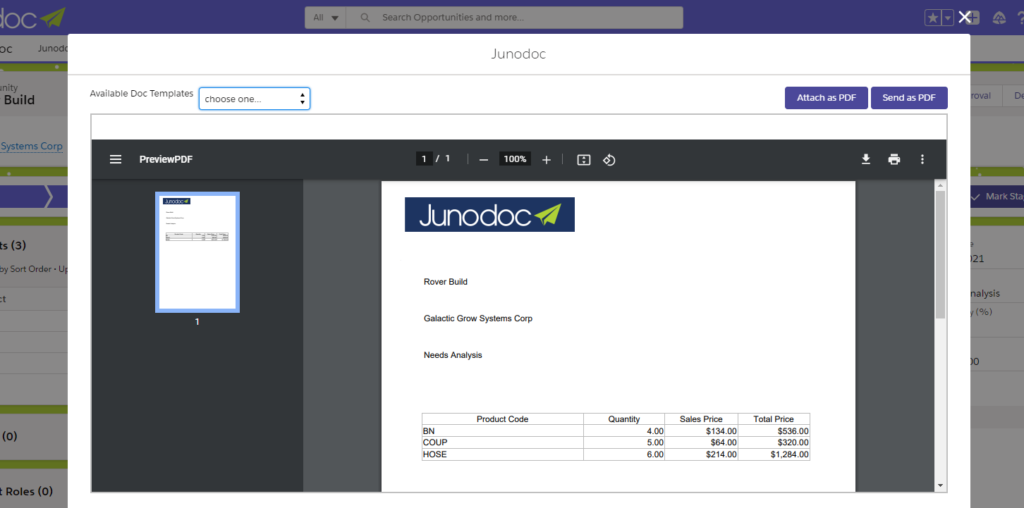Click $536.00 total price cell

tap(774, 431)
